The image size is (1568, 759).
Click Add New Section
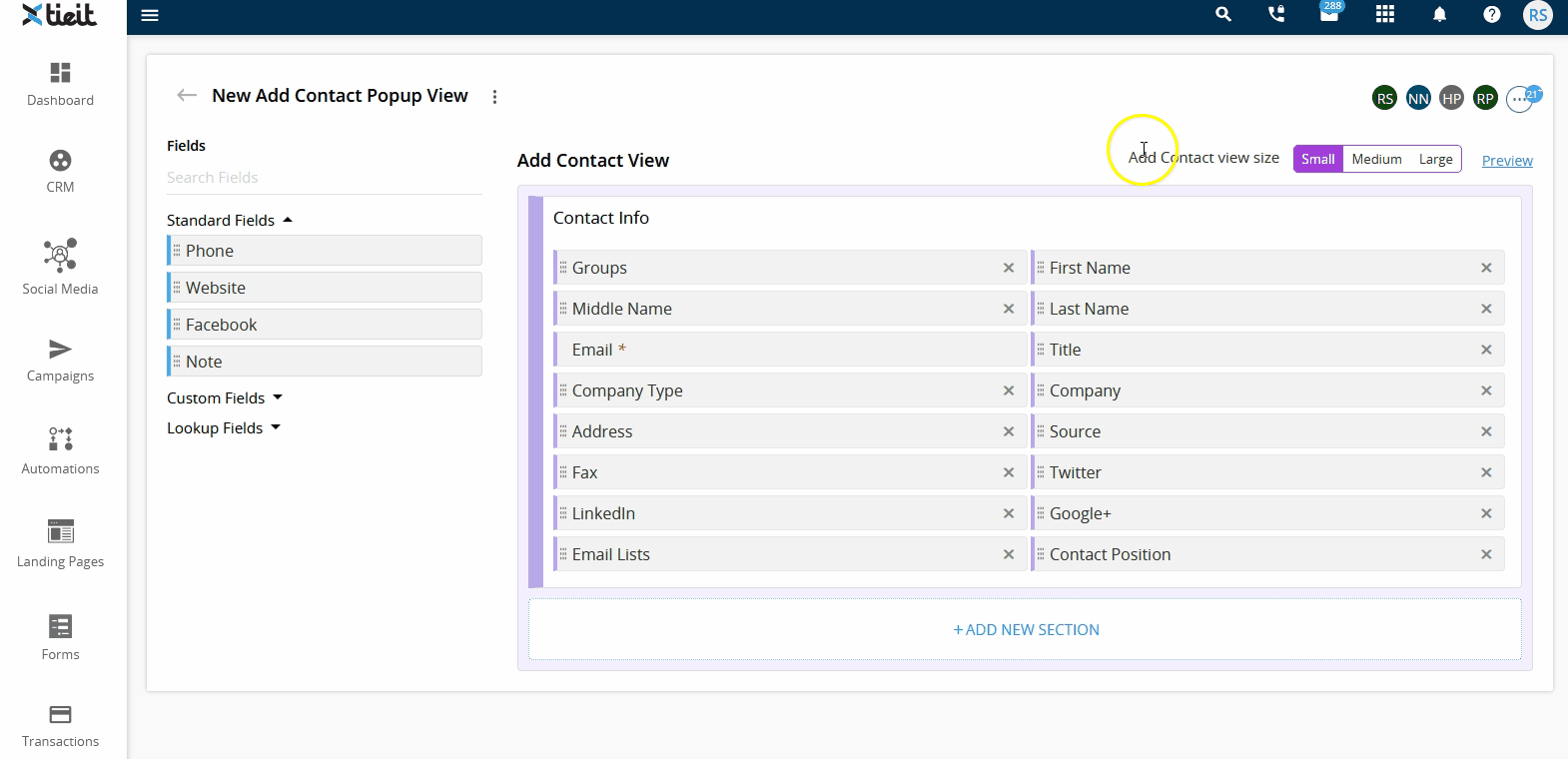click(x=1026, y=630)
